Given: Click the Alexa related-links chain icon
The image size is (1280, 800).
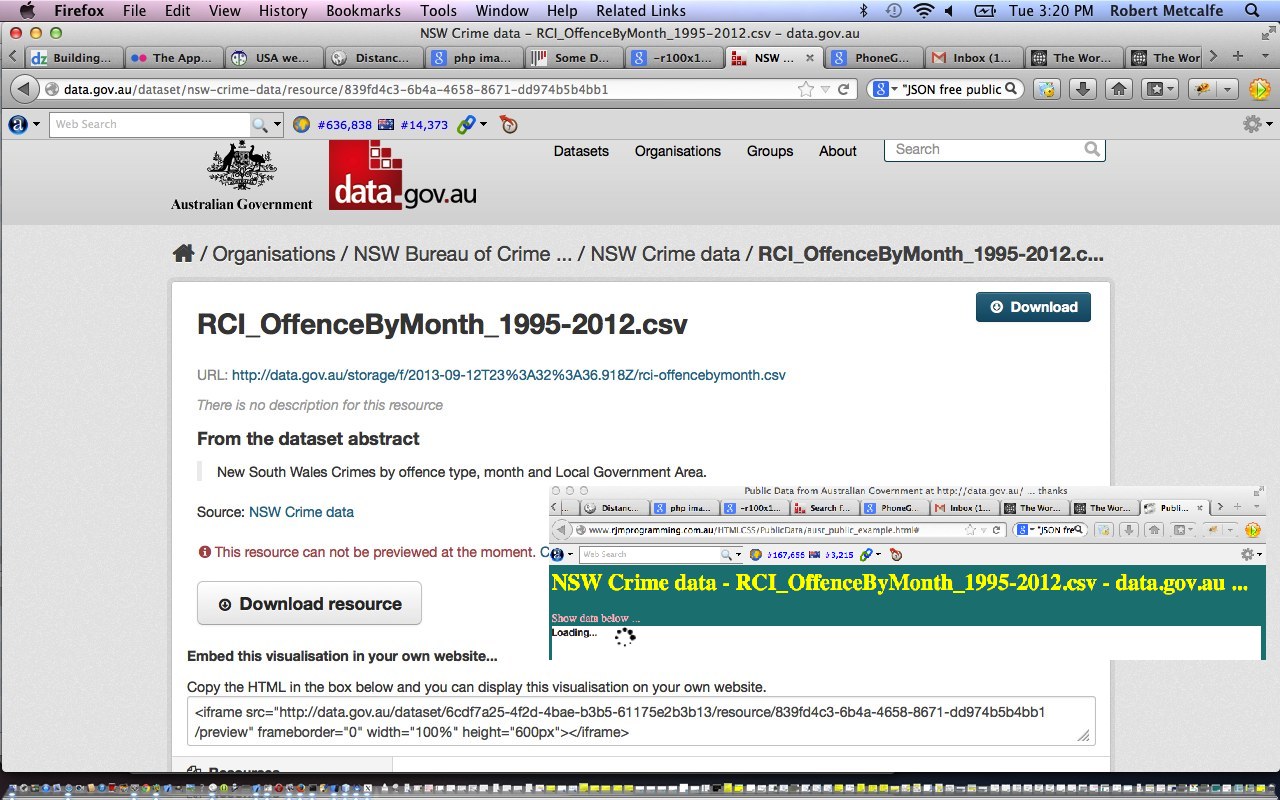Looking at the screenshot, I should pos(466,125).
